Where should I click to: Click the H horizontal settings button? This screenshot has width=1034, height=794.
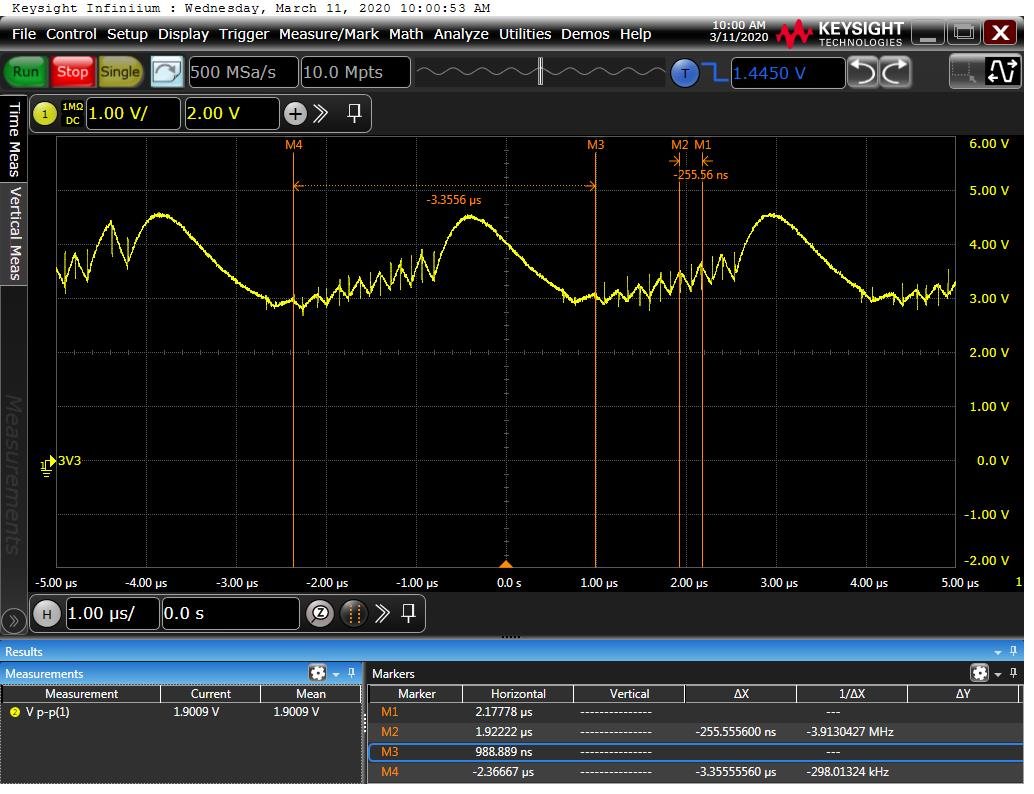pos(47,615)
